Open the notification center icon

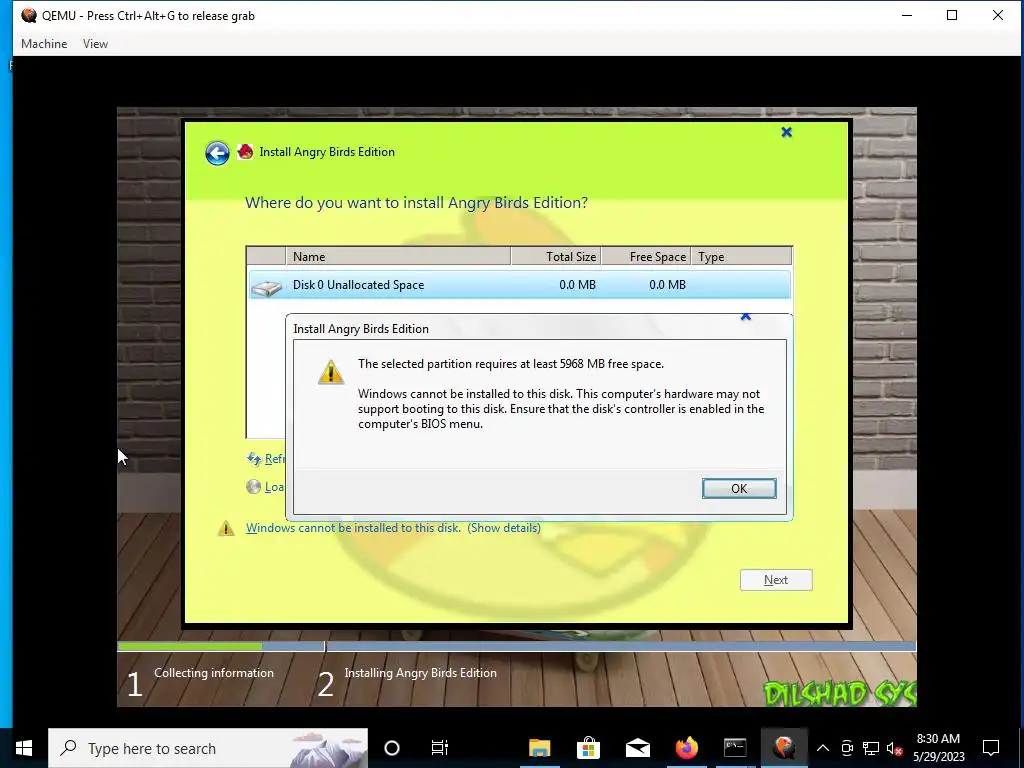click(991, 748)
